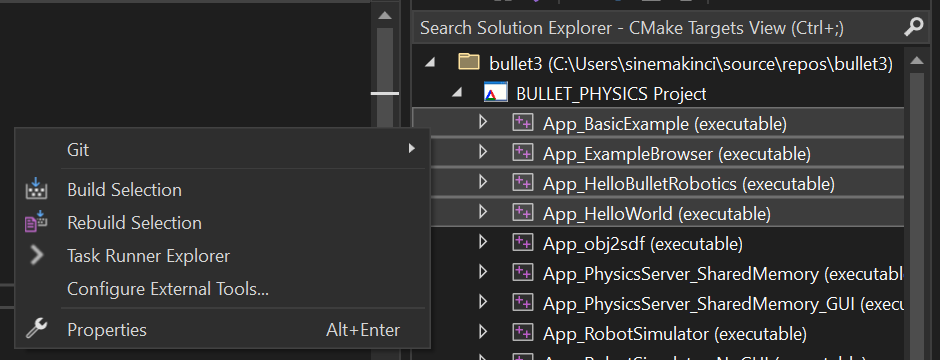940x360 pixels.
Task: Expand App_PhysicsServer_SharedMemory_GUI target
Action: click(x=483, y=302)
